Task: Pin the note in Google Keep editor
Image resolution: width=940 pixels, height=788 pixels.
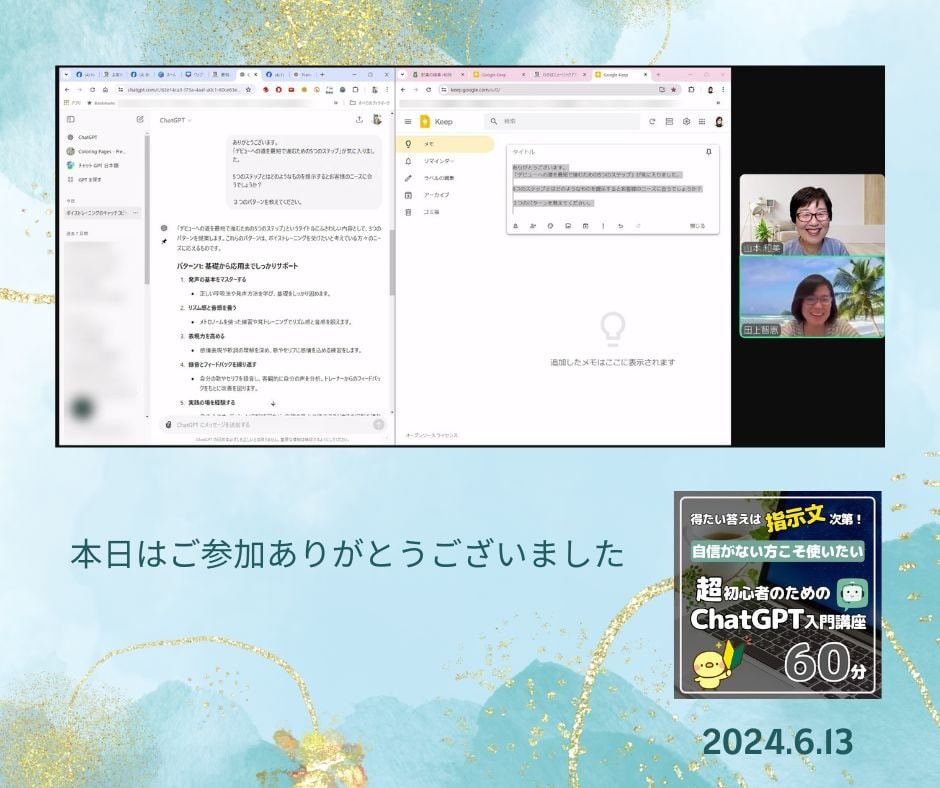Action: 709,151
